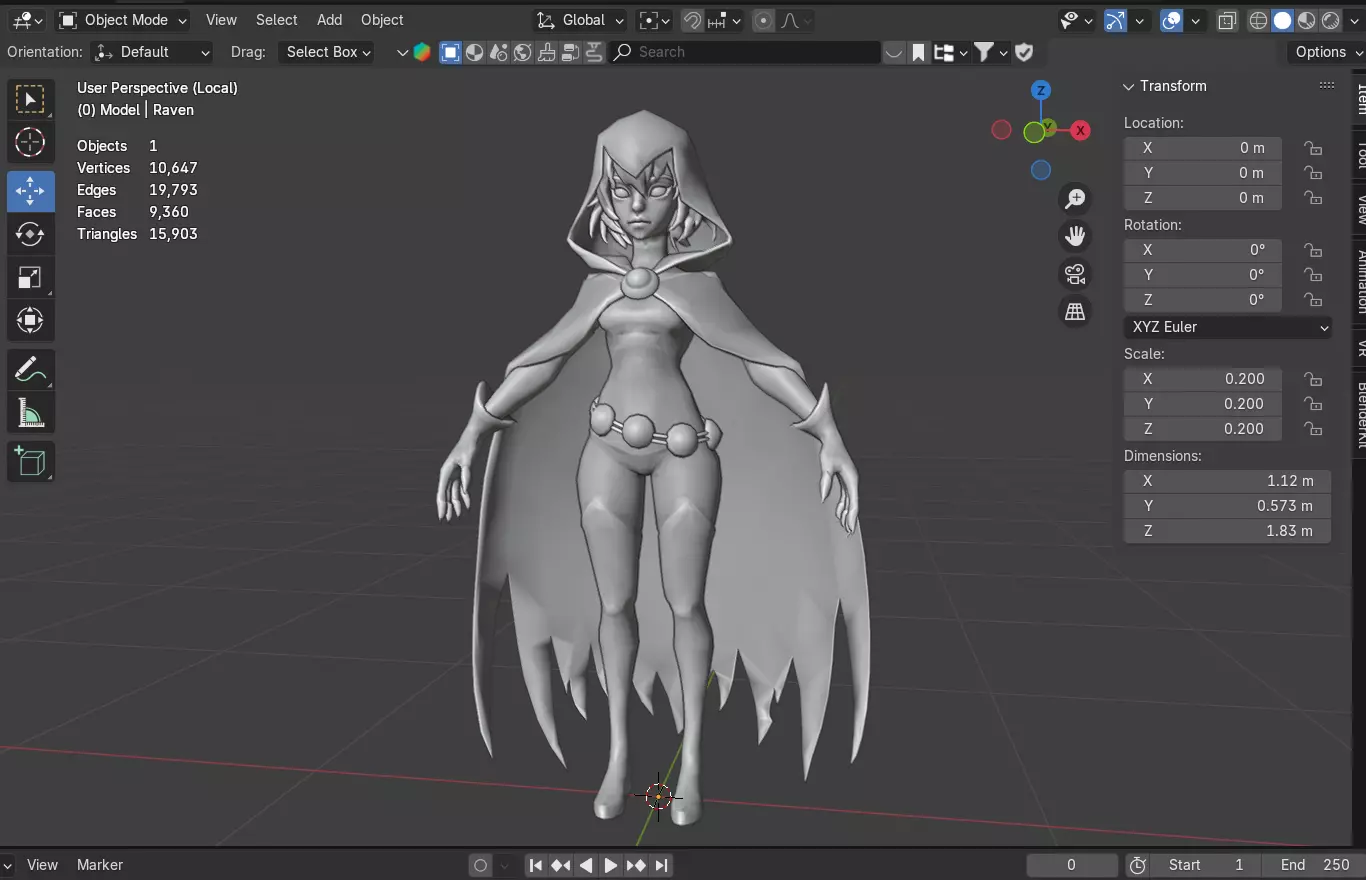Image resolution: width=1366 pixels, height=880 pixels.
Task: Toggle X-ray mode
Action: (x=1227, y=20)
